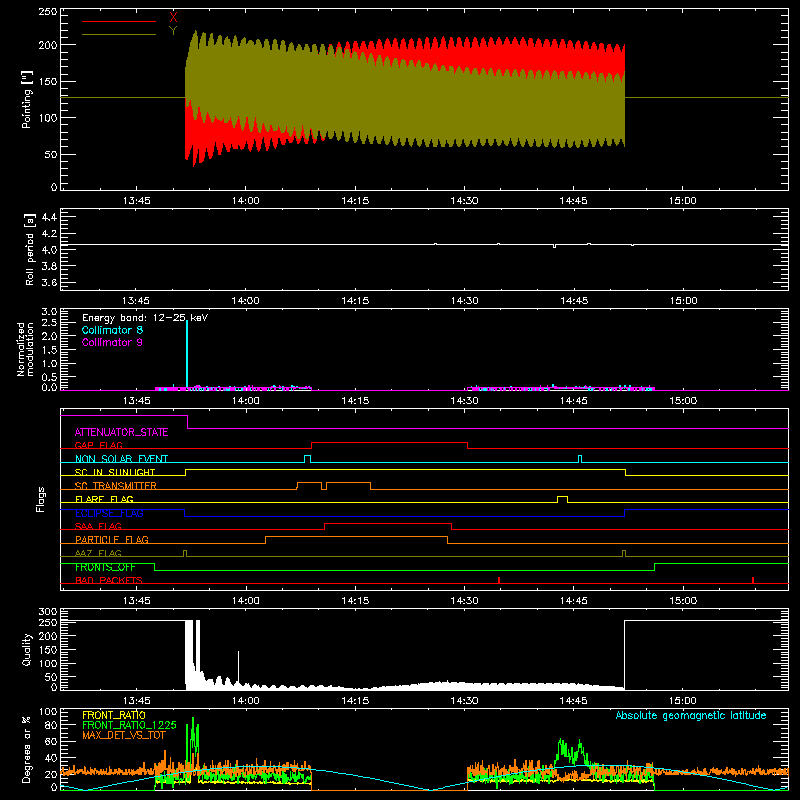The width and height of the screenshot is (800, 800).
Task: Click the 'Energy band: 12-25 keV' text
Action: pyautogui.click(x=145, y=318)
